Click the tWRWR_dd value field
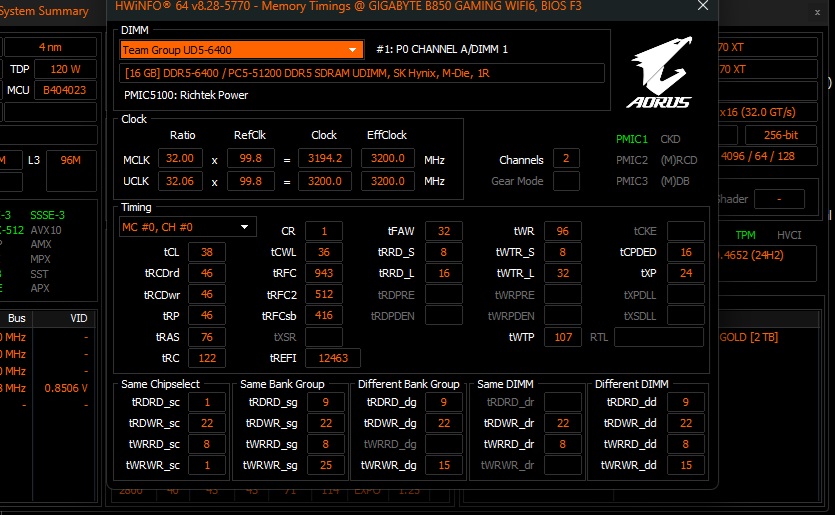Viewport: 835px width, 515px height. tap(686, 465)
